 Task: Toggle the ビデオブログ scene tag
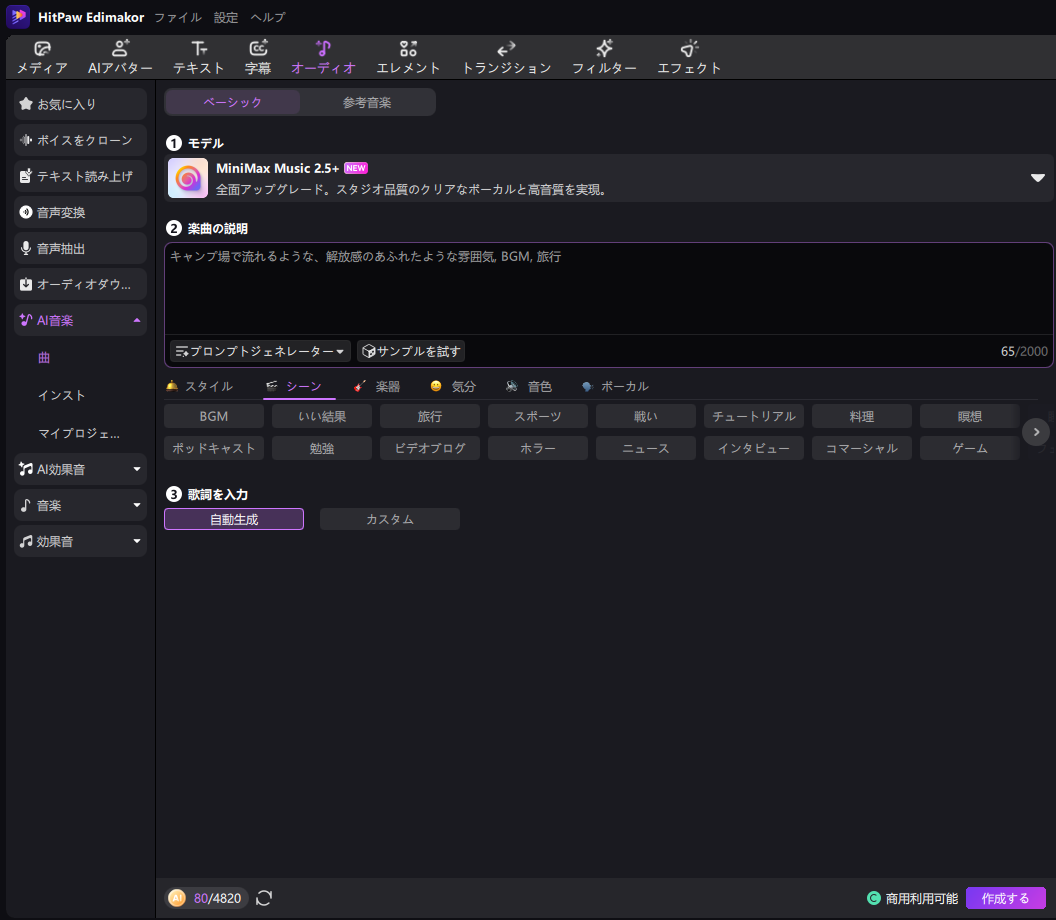(430, 448)
